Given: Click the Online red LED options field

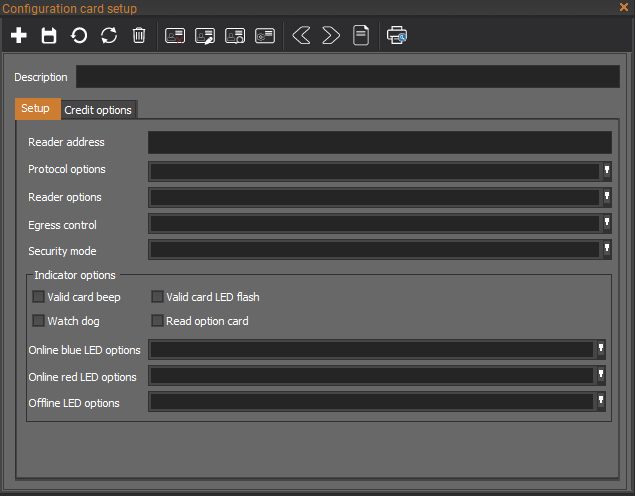Looking at the screenshot, I should click(377, 375).
